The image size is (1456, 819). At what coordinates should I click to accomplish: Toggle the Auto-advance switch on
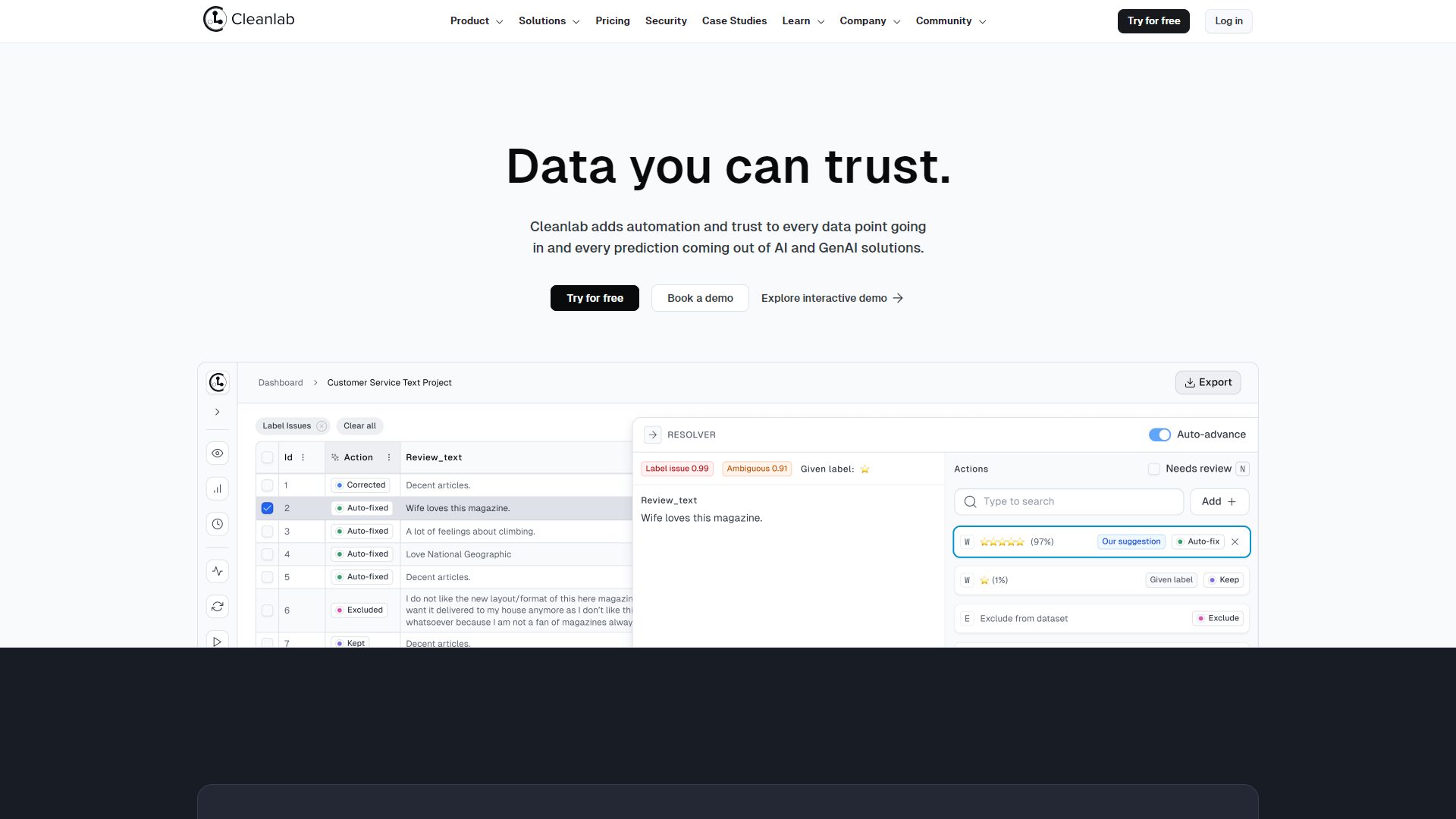pyautogui.click(x=1158, y=434)
